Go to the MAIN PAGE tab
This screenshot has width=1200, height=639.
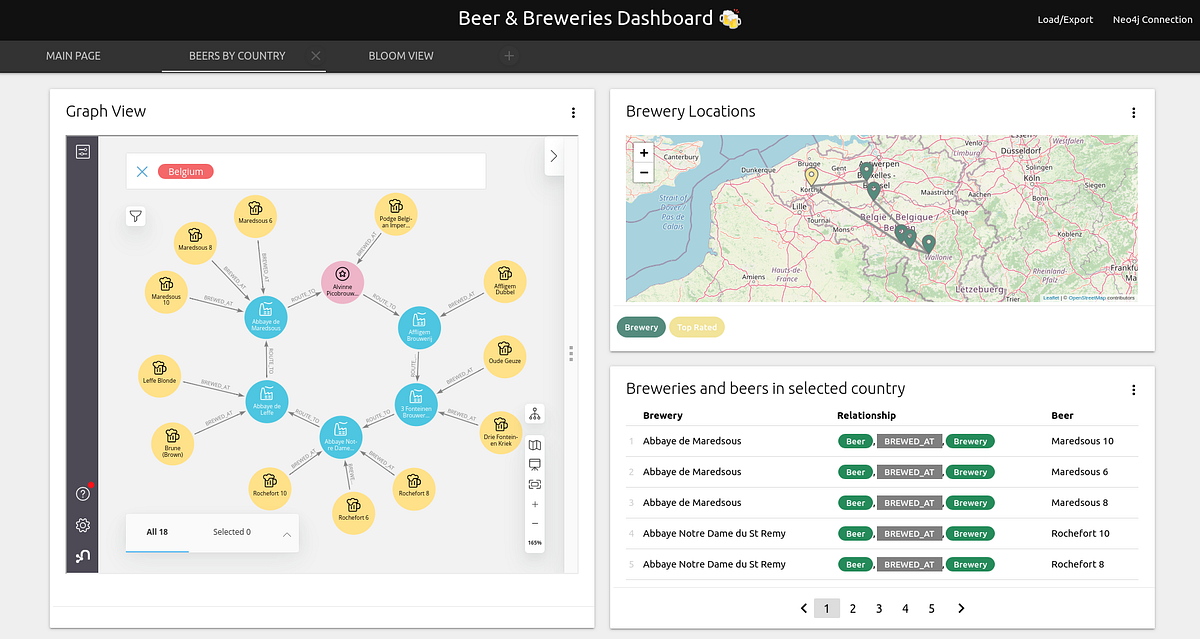(x=73, y=56)
